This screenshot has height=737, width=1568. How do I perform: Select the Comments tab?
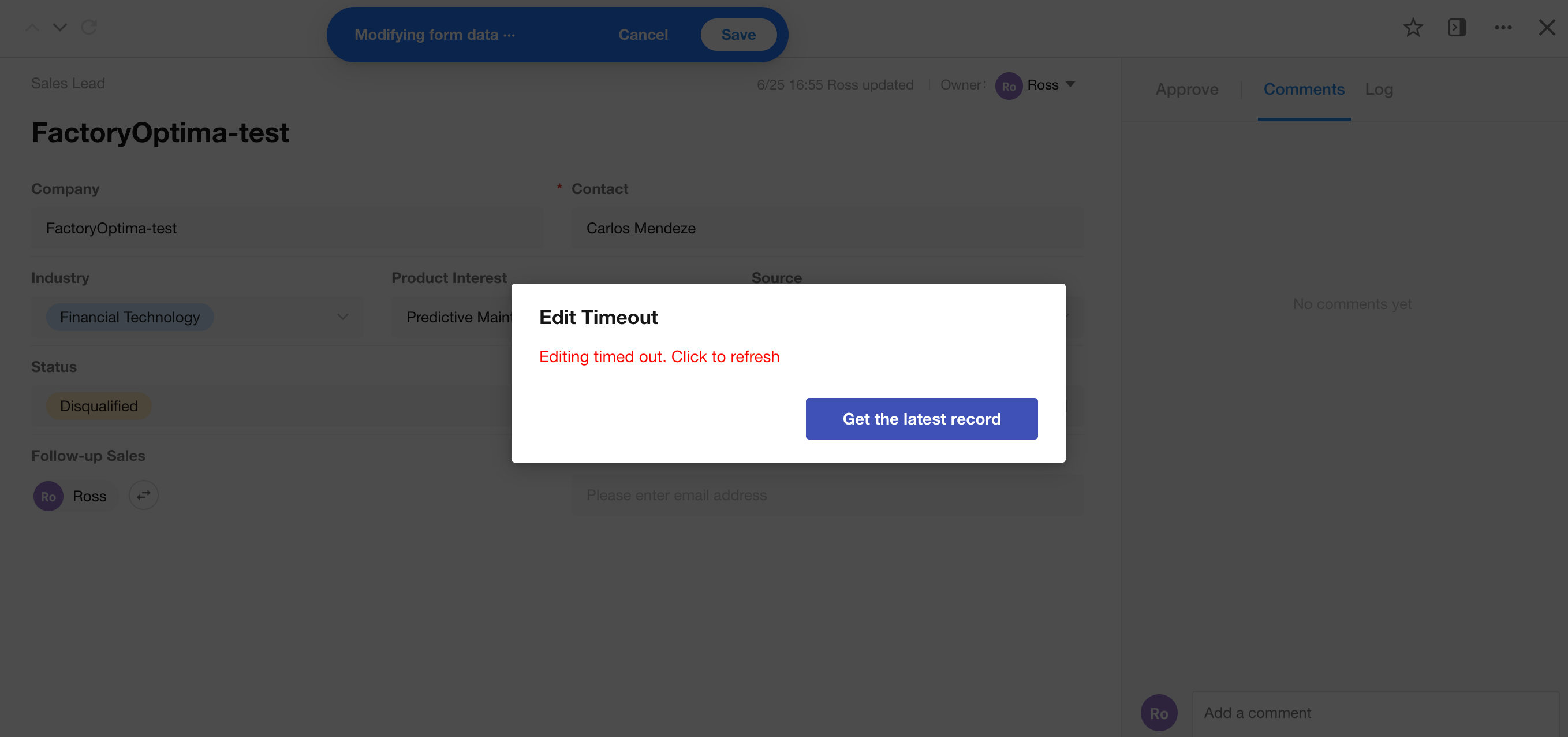(1304, 90)
